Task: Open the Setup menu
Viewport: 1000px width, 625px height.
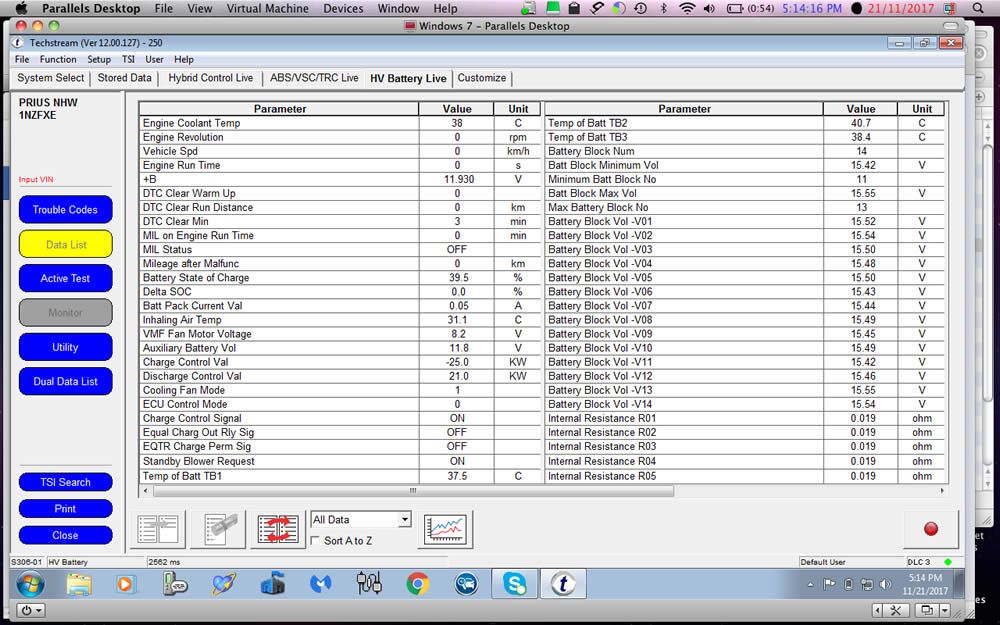Action: [x=98, y=59]
